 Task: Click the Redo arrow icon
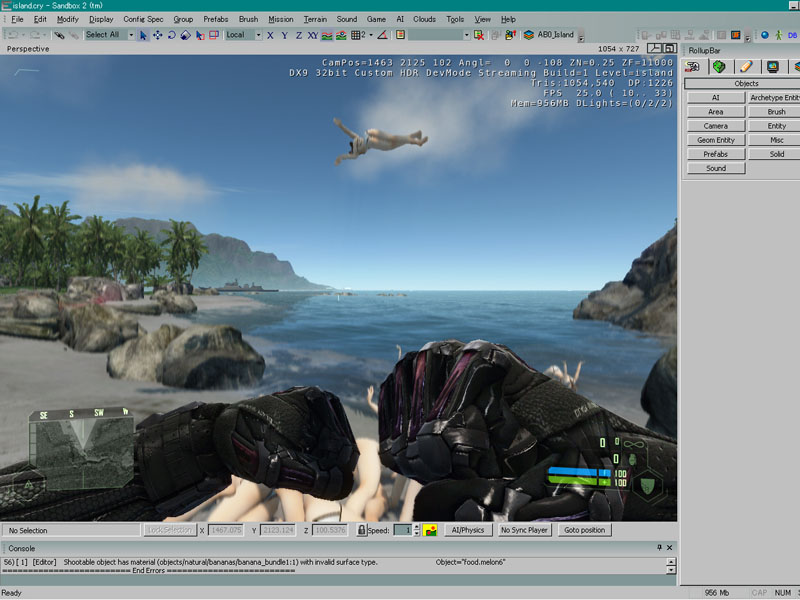(x=35, y=35)
